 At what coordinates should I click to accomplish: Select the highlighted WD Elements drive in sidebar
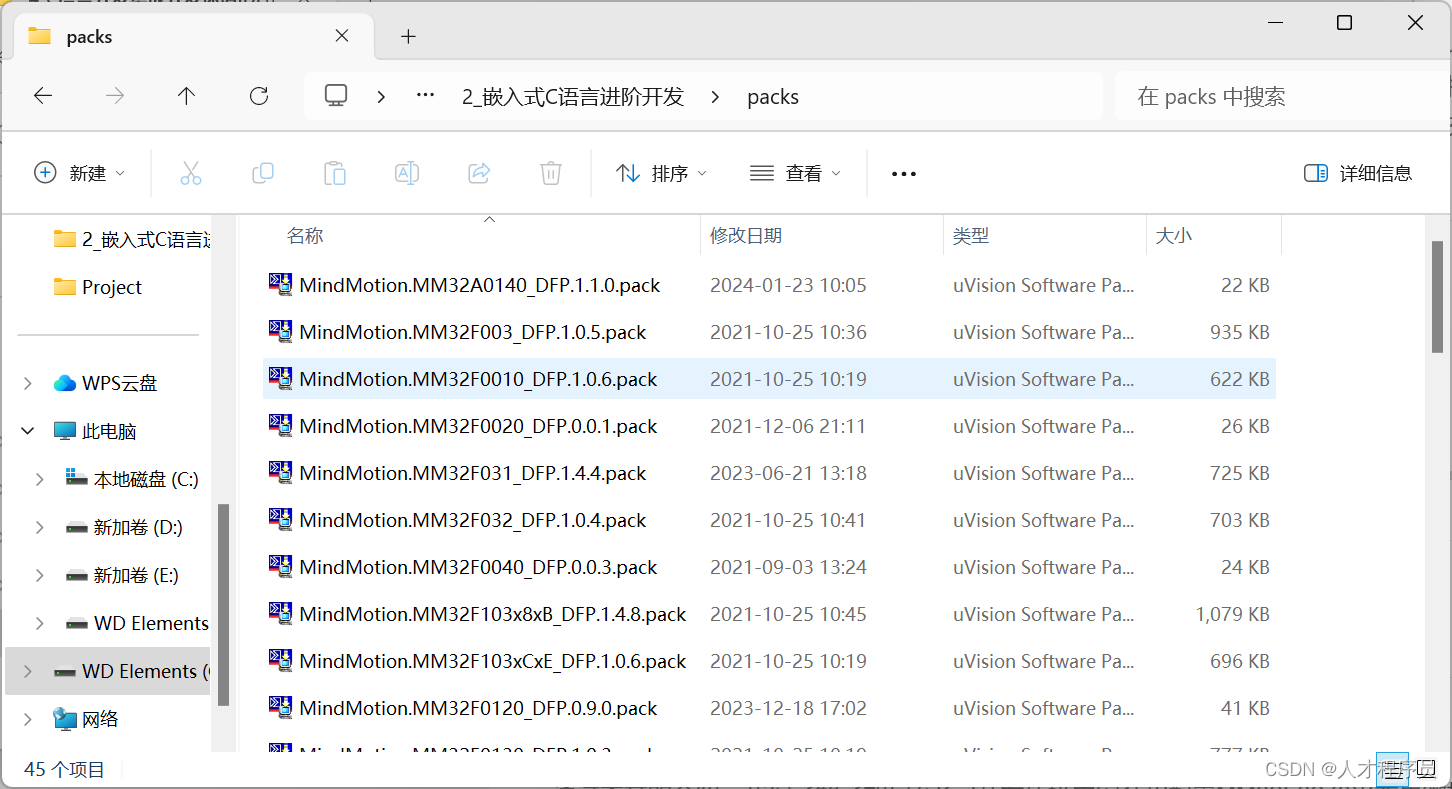(108, 671)
